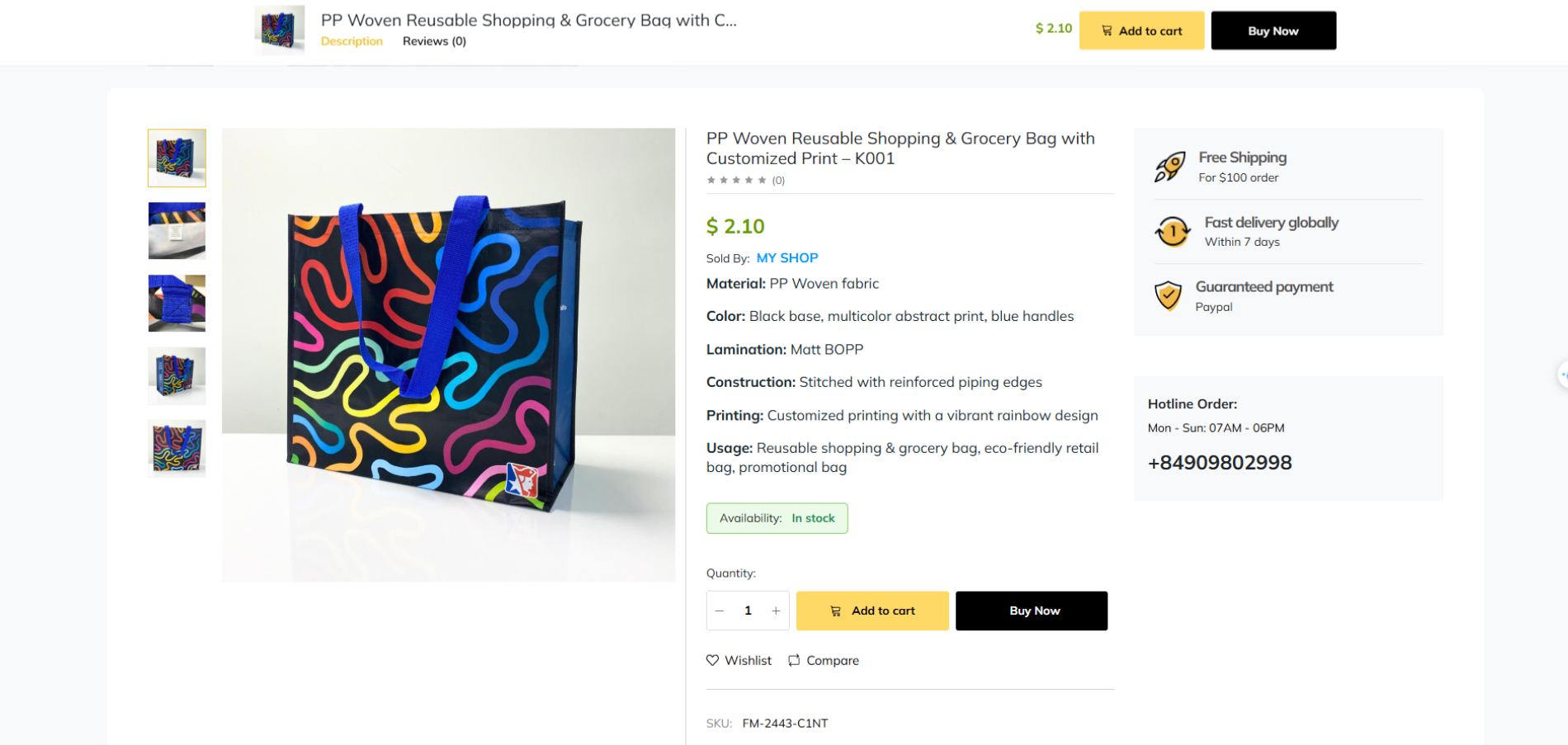Image resolution: width=1568 pixels, height=745 pixels.
Task: Click the quantity input field
Action: pyautogui.click(x=748, y=611)
